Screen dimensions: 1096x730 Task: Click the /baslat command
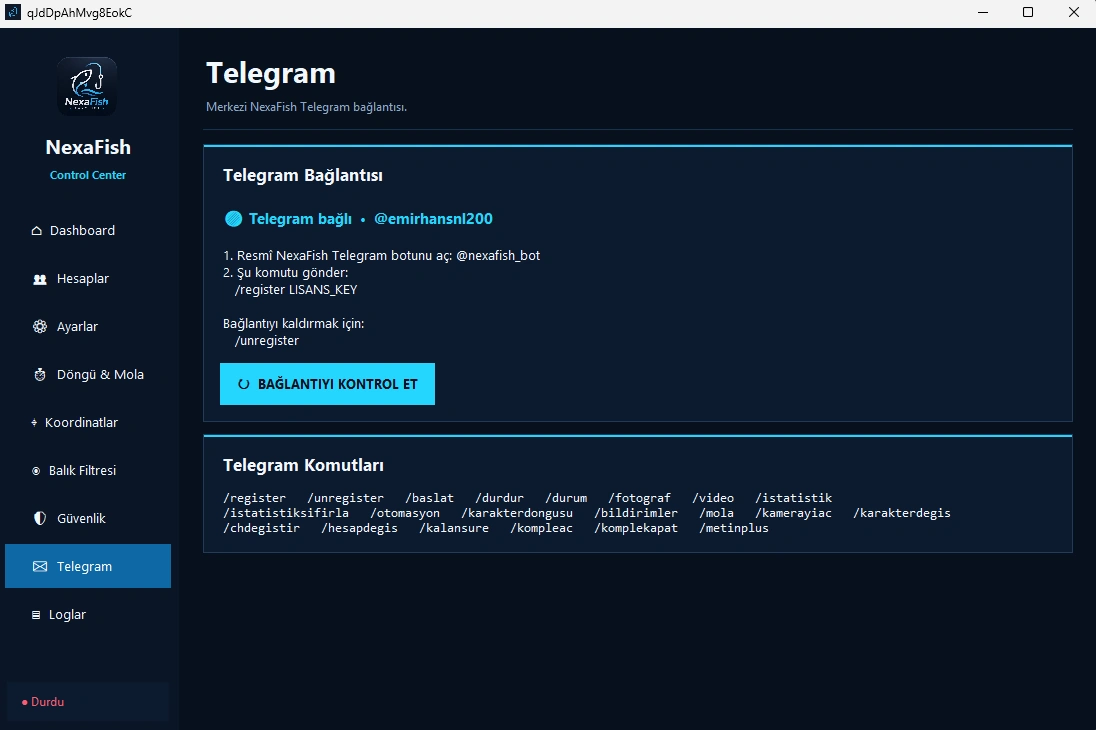point(429,498)
